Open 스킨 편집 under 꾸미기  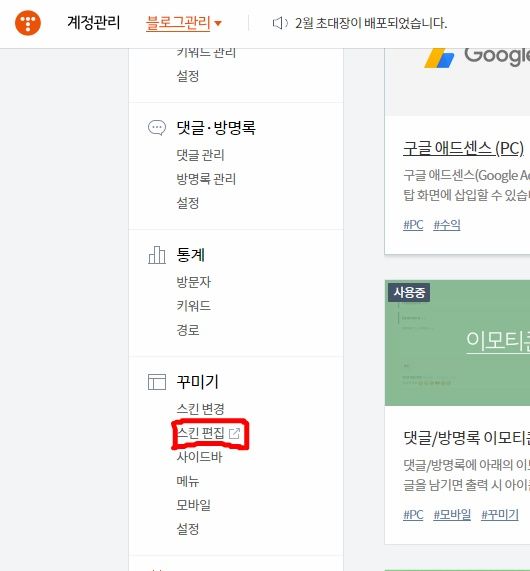pos(200,433)
